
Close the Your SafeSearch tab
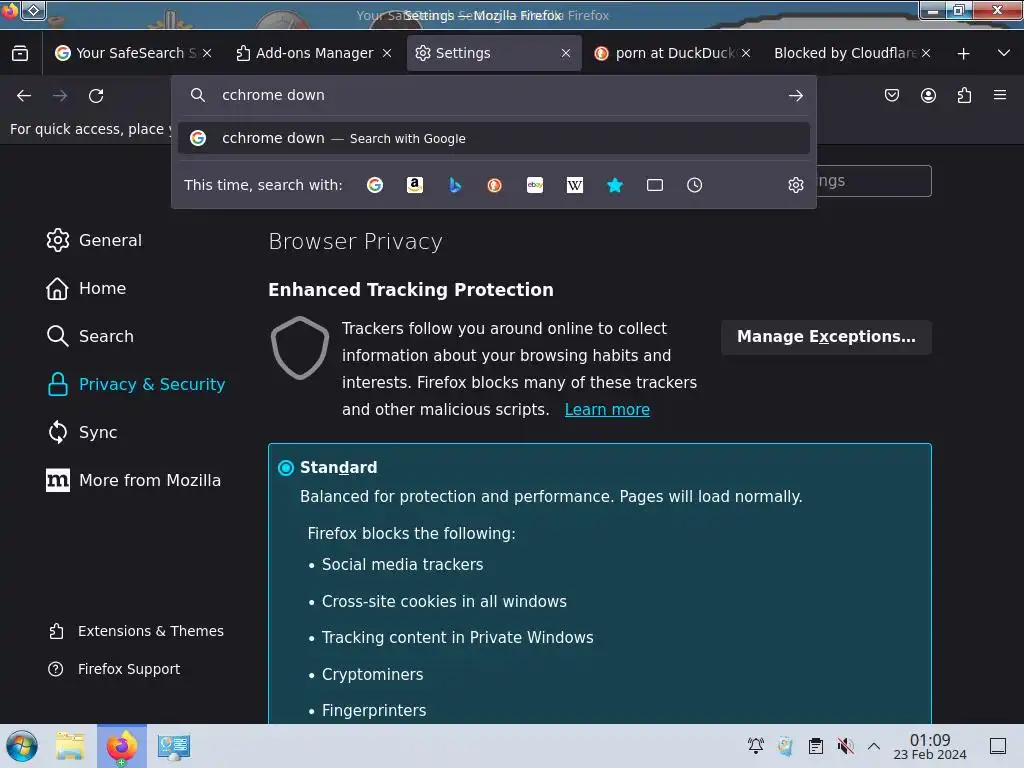point(207,54)
